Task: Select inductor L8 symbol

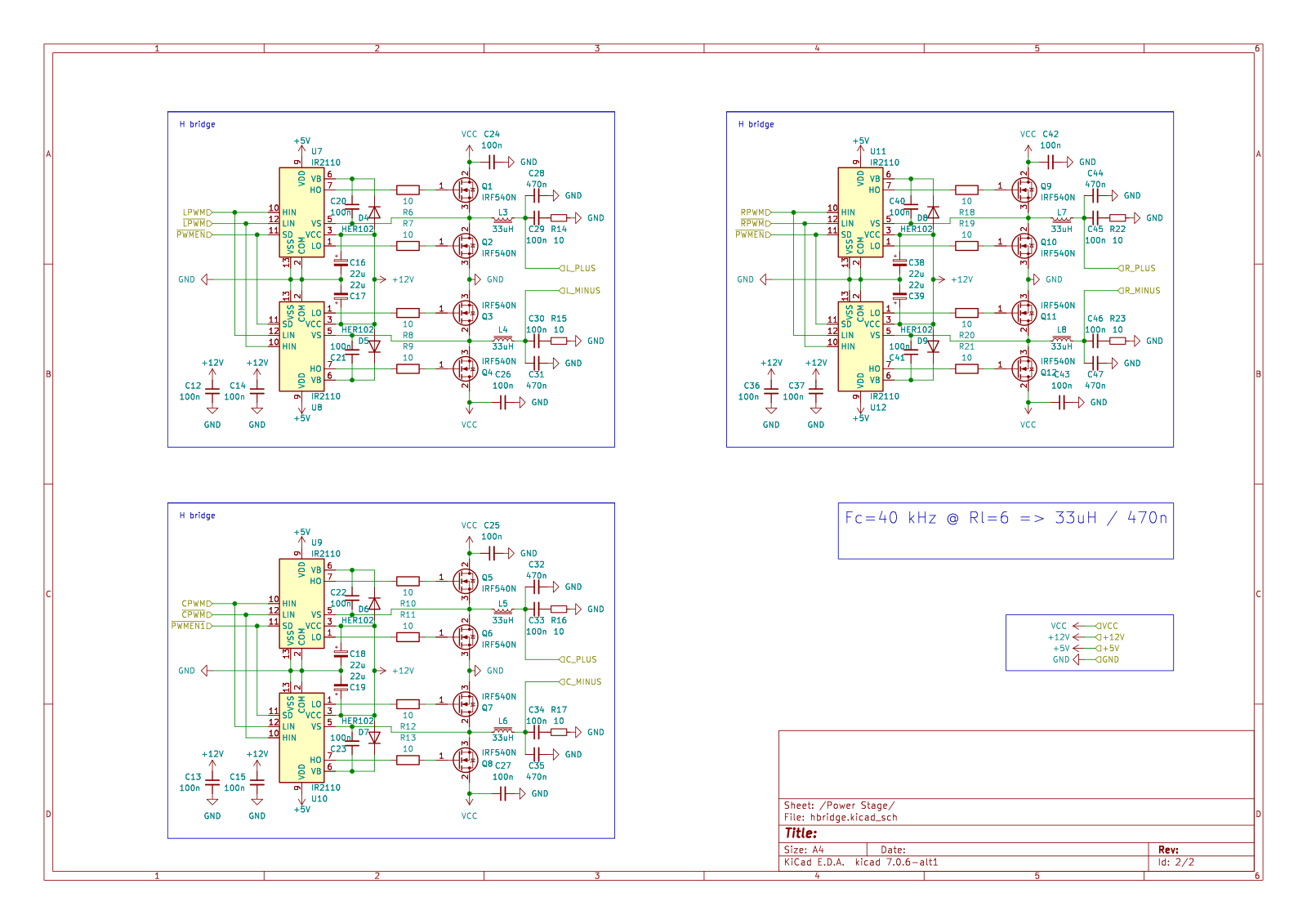Action: [1062, 338]
